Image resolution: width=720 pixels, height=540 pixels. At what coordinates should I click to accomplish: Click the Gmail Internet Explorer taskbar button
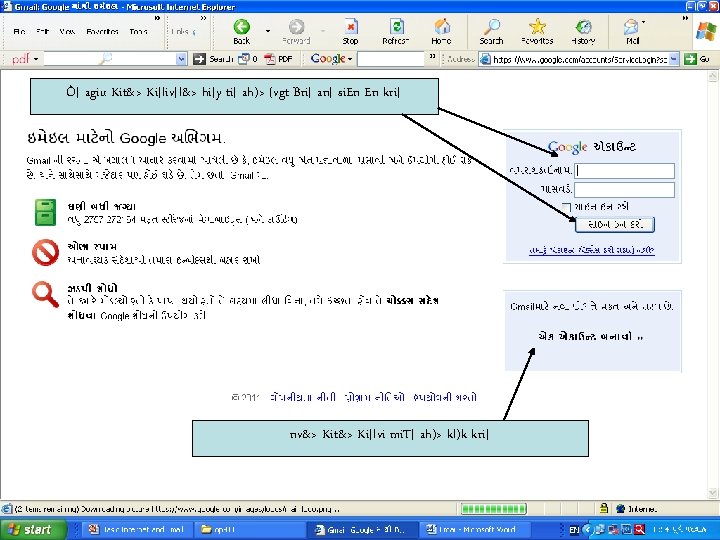[362, 529]
